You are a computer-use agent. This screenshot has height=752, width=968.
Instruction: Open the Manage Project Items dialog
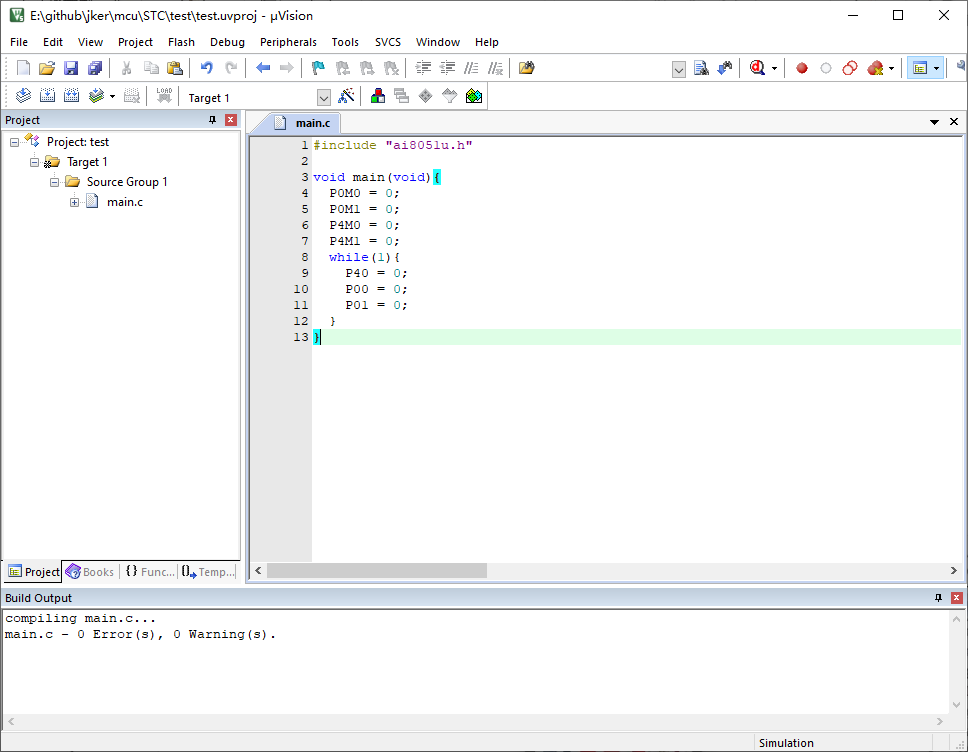[x=378, y=96]
